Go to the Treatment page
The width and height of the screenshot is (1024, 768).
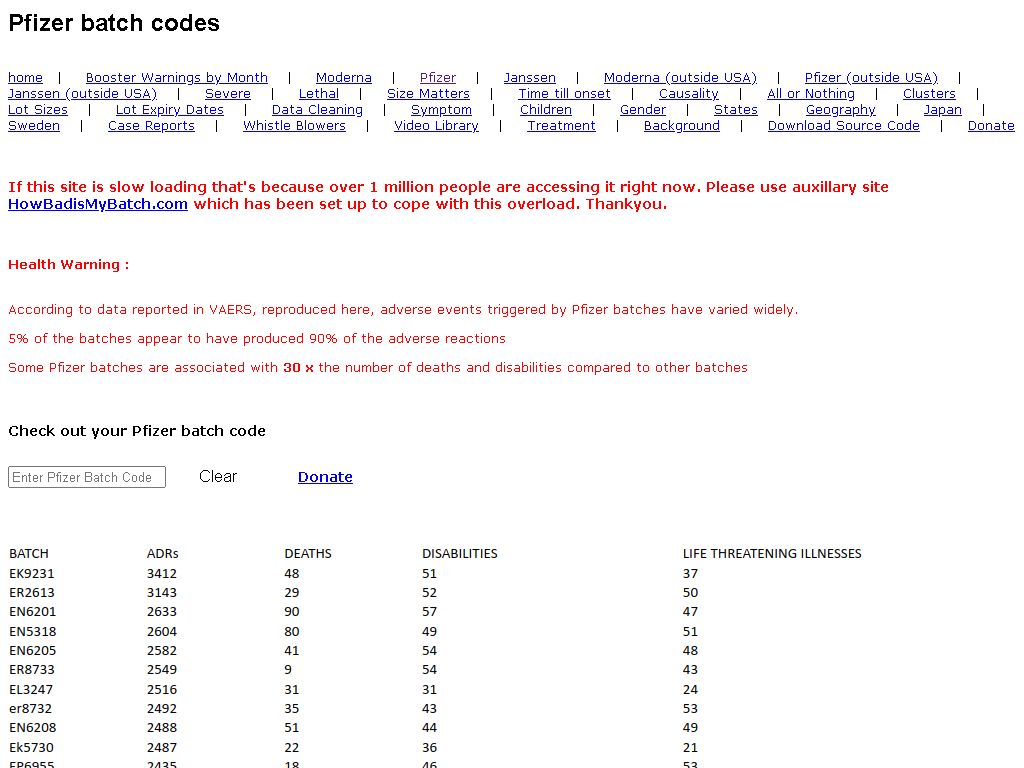point(562,125)
